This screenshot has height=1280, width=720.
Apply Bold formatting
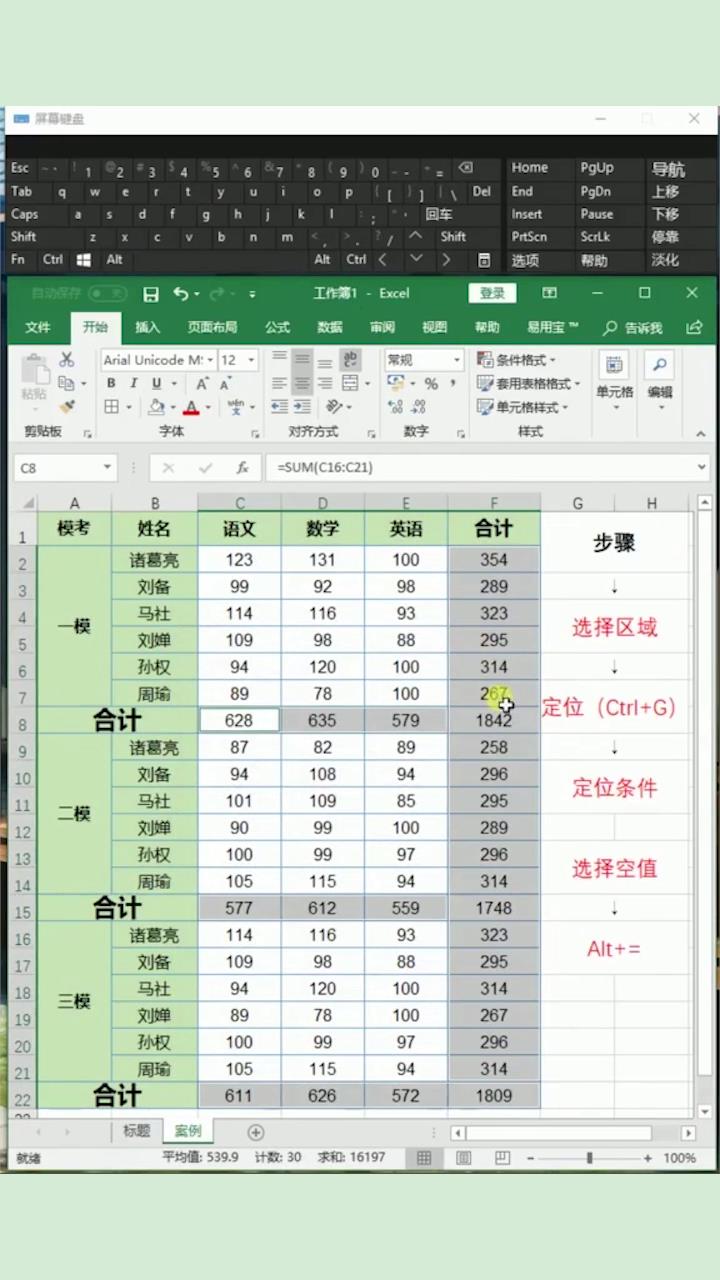pyautogui.click(x=111, y=383)
